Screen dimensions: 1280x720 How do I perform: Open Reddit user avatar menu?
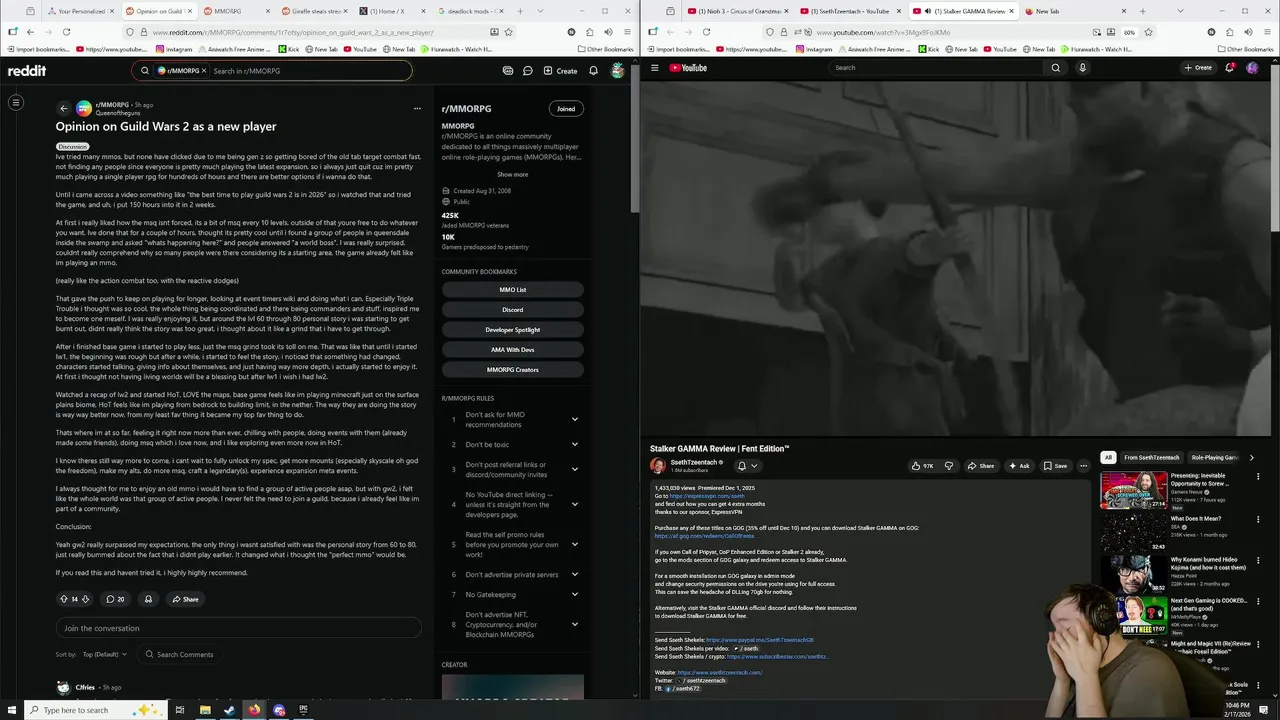(618, 71)
